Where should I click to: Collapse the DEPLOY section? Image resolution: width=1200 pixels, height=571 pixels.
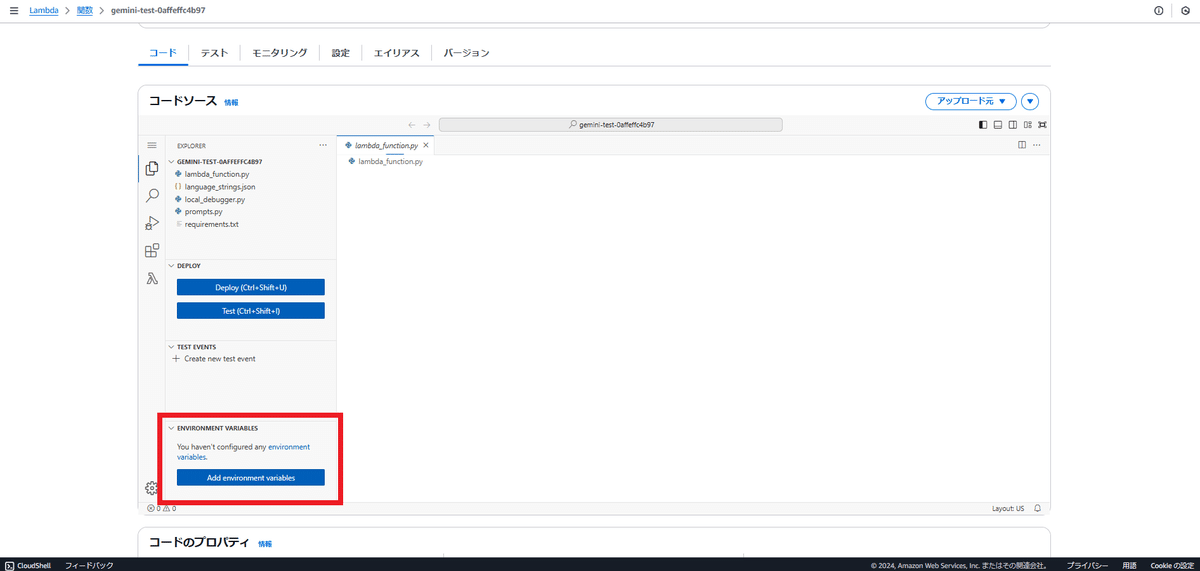pos(171,266)
